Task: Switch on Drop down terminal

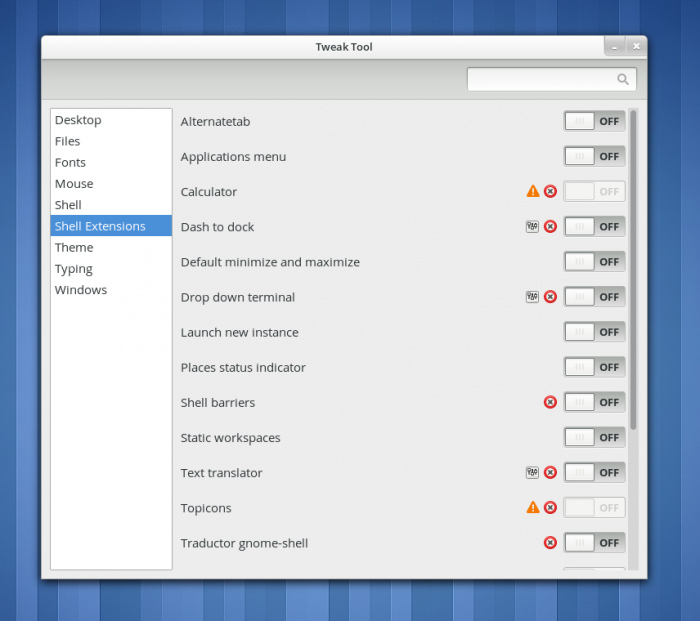Action: coord(594,297)
